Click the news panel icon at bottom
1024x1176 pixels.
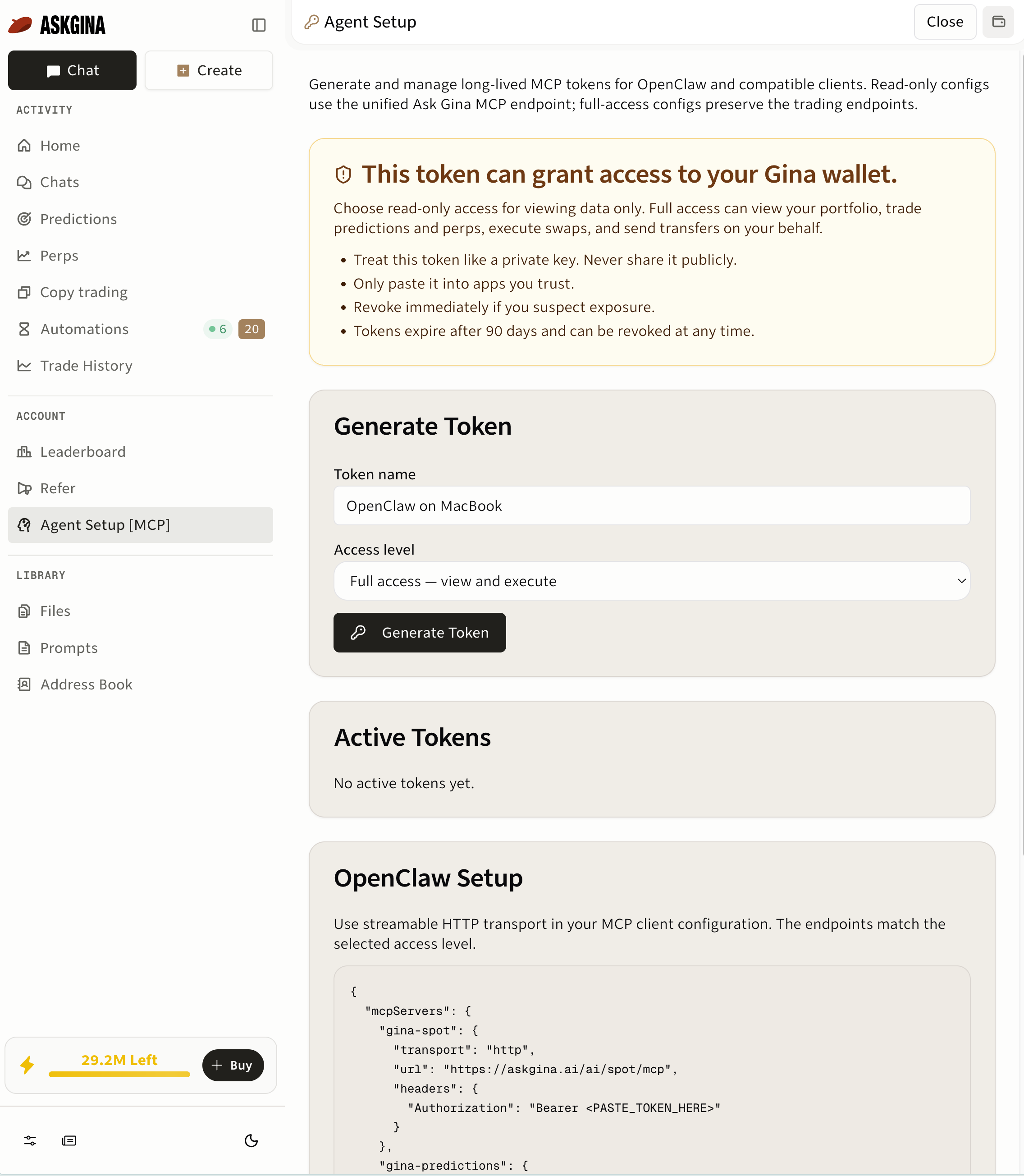click(x=69, y=1140)
